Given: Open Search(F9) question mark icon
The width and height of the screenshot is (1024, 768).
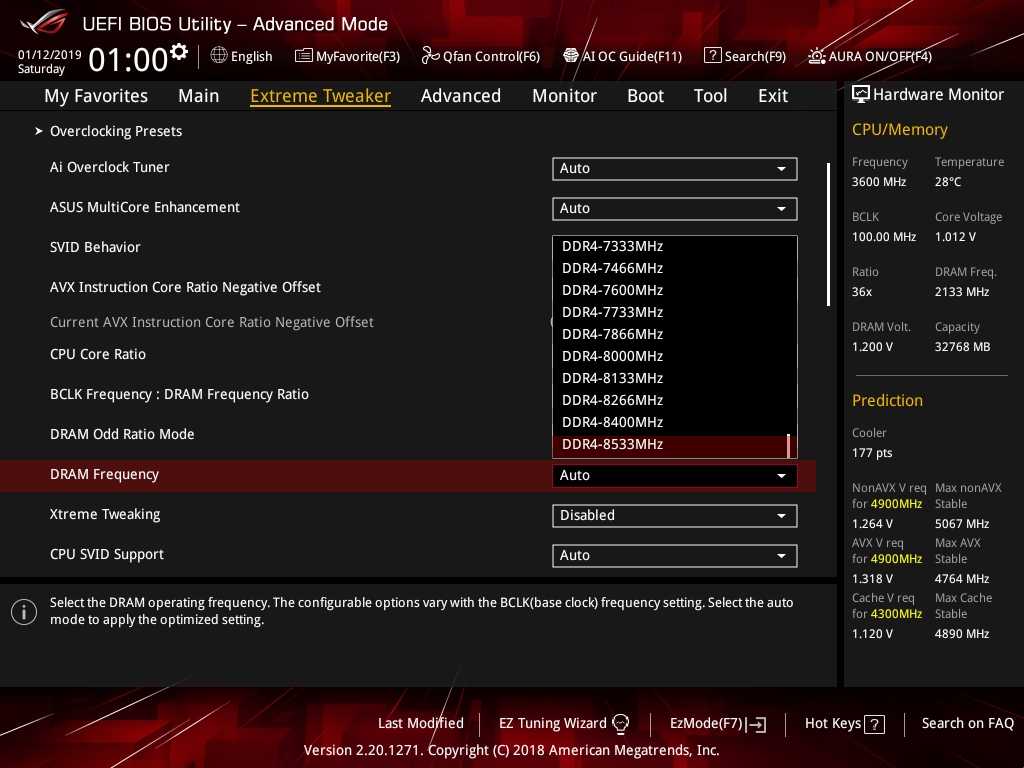Looking at the screenshot, I should point(712,56).
